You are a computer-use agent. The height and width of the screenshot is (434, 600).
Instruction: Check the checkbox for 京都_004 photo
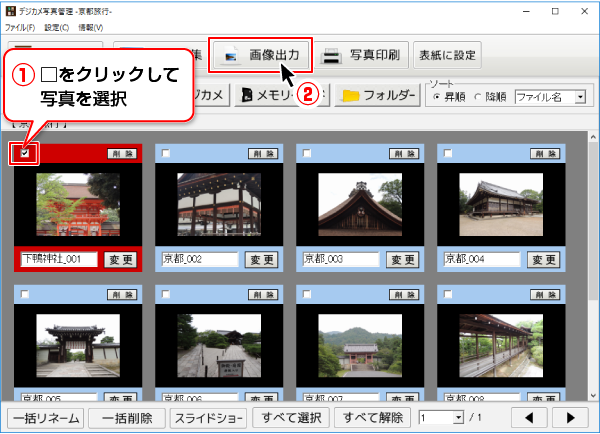click(x=448, y=153)
